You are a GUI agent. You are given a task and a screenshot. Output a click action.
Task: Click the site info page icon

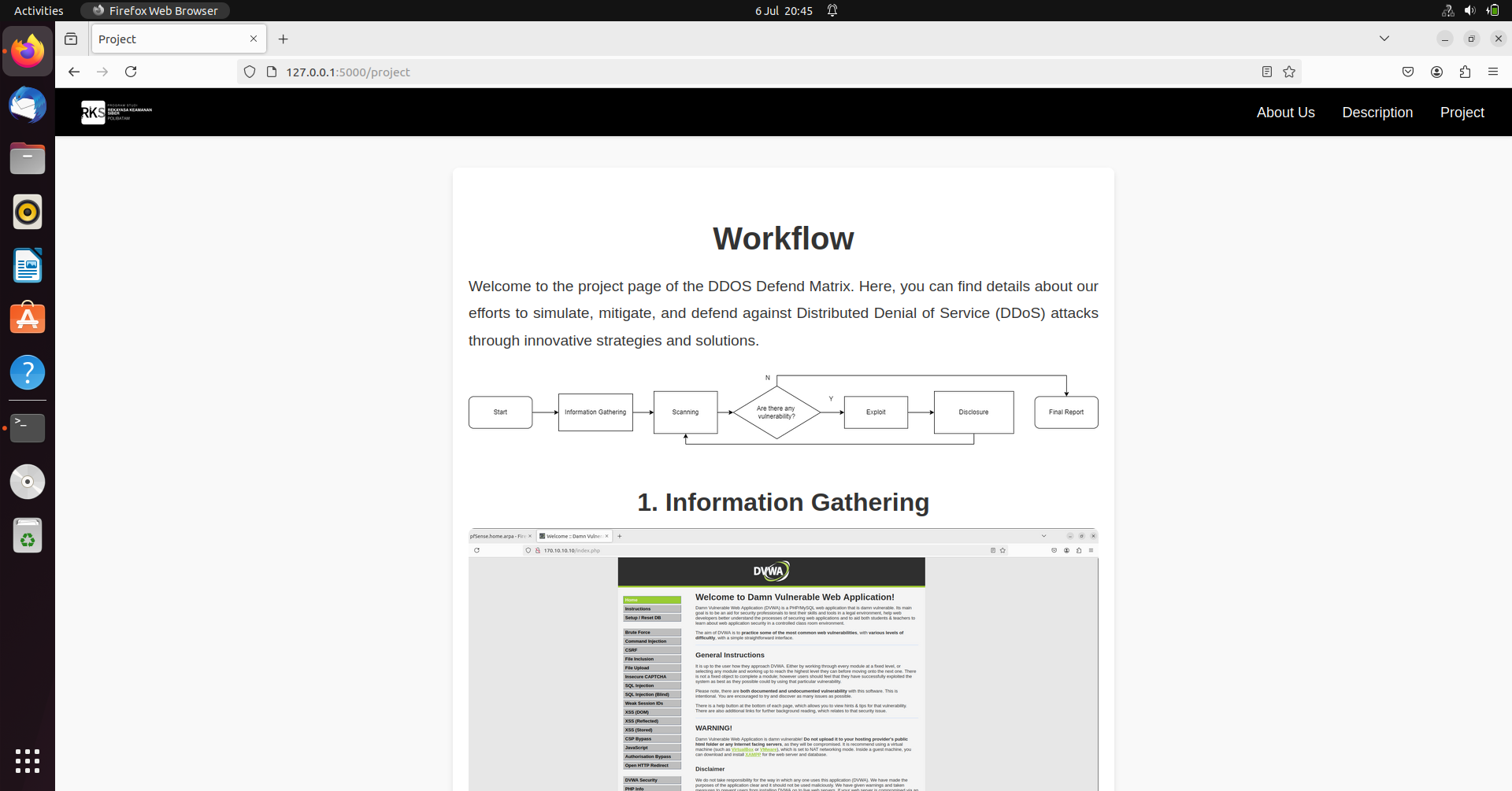(272, 72)
